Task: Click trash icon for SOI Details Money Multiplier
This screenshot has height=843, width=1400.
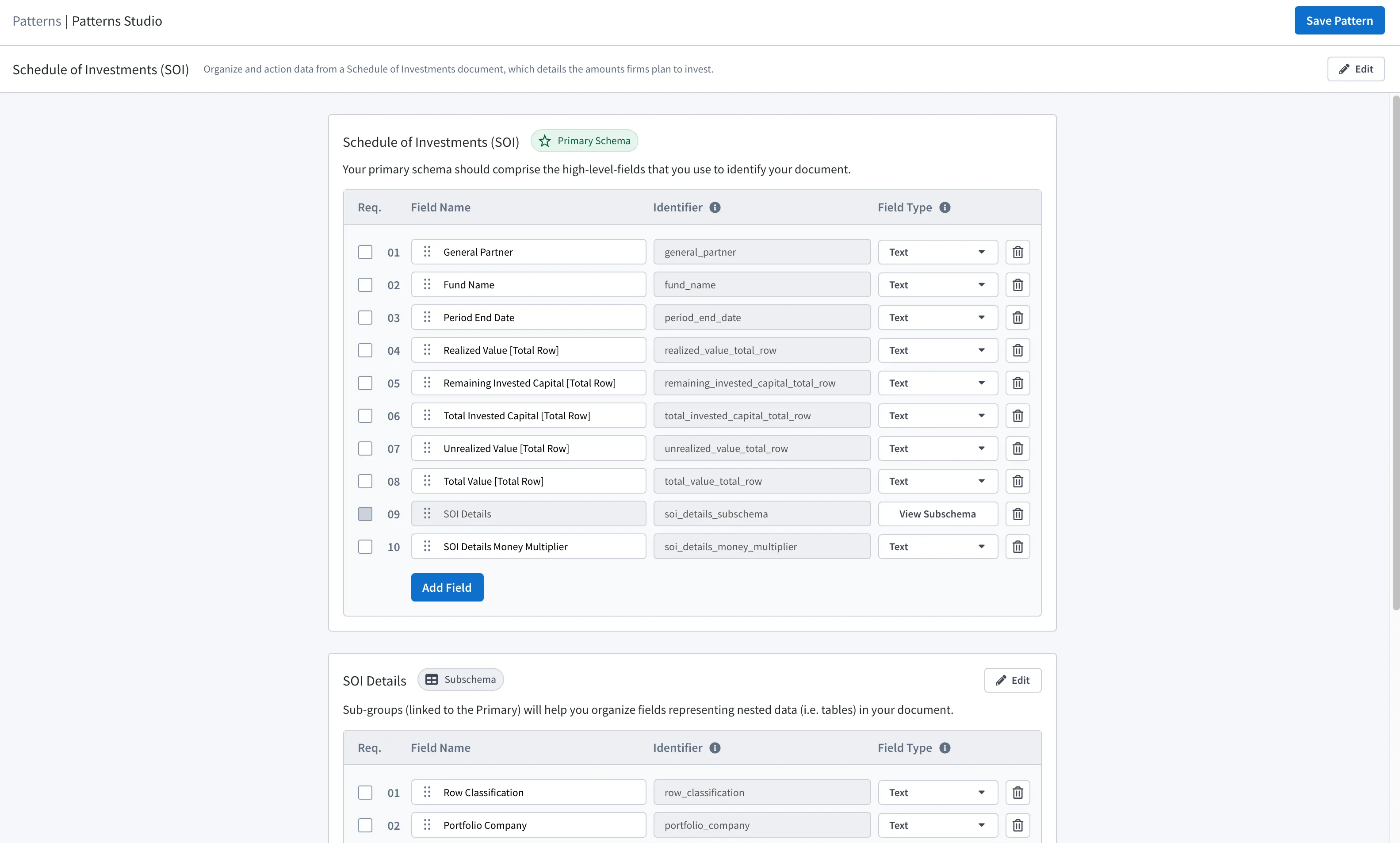Action: (1017, 547)
